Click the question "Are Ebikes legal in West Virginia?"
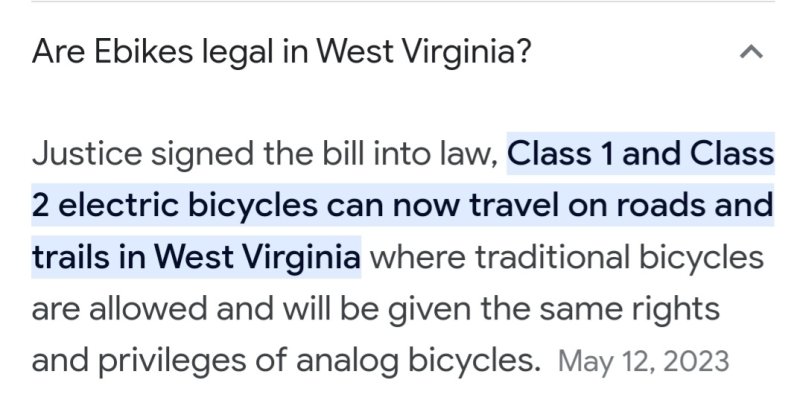Screen dimensions: 800x403 tap(281, 51)
